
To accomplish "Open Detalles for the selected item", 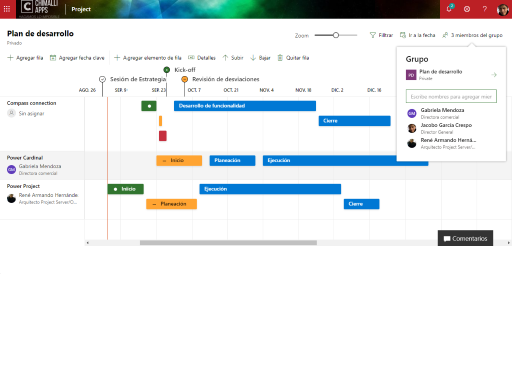I will [x=202, y=58].
